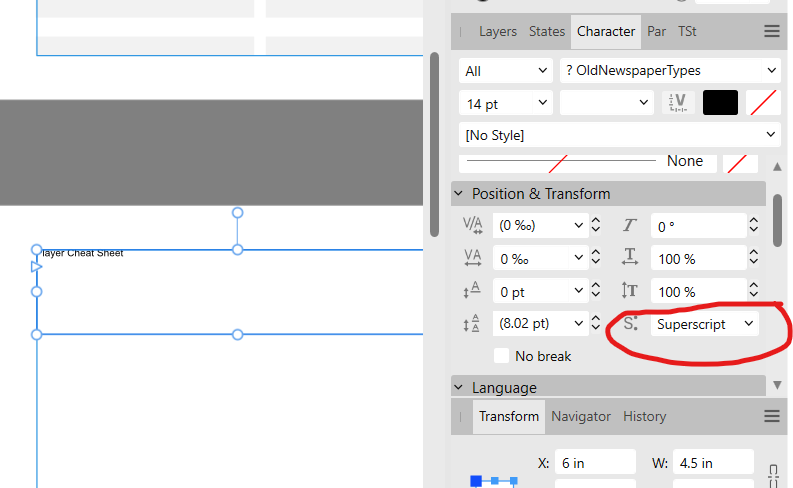
Task: Click the baseline shift stepper arrows
Action: pos(596,291)
